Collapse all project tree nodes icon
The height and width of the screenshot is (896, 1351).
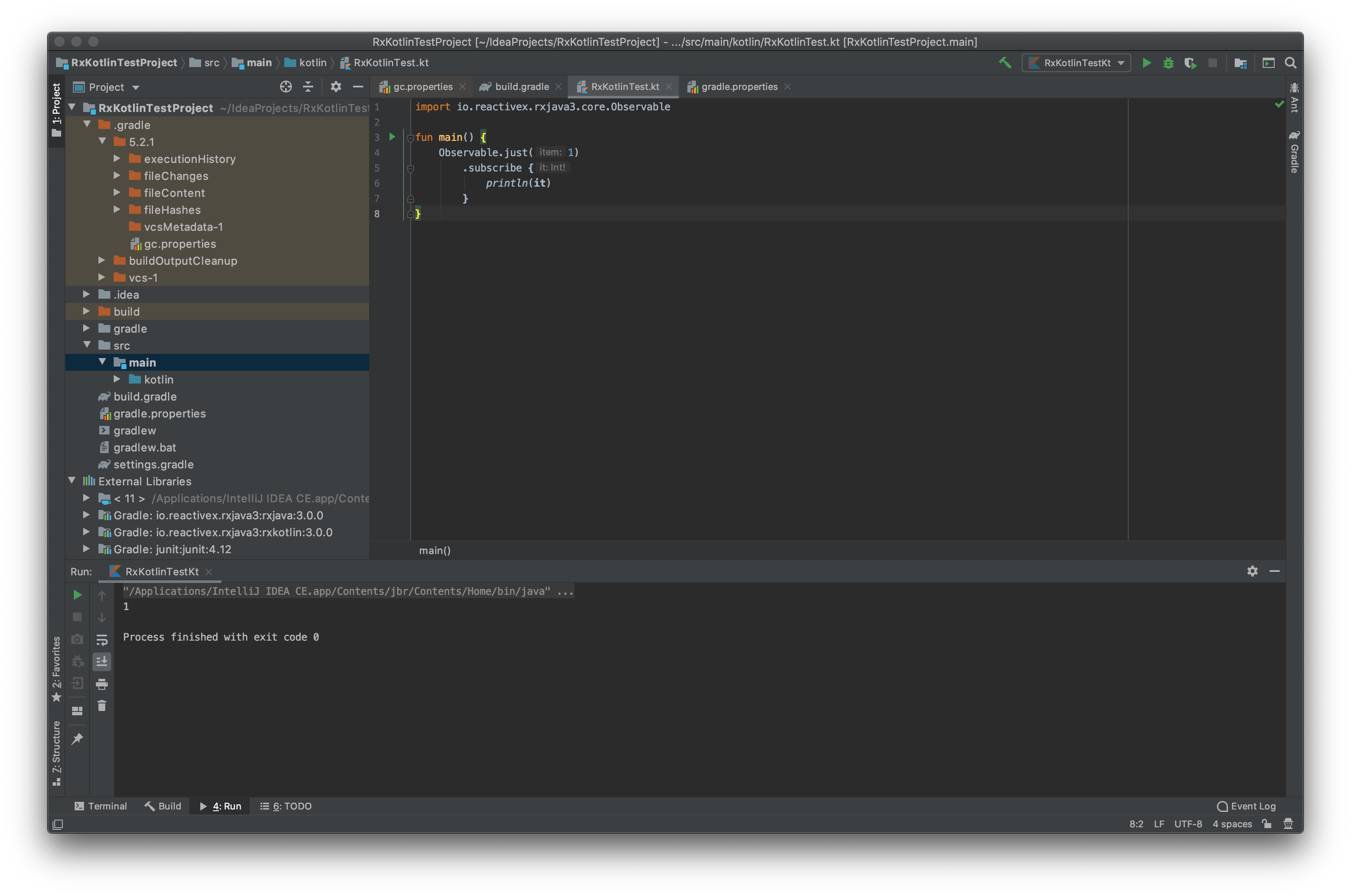coord(308,87)
